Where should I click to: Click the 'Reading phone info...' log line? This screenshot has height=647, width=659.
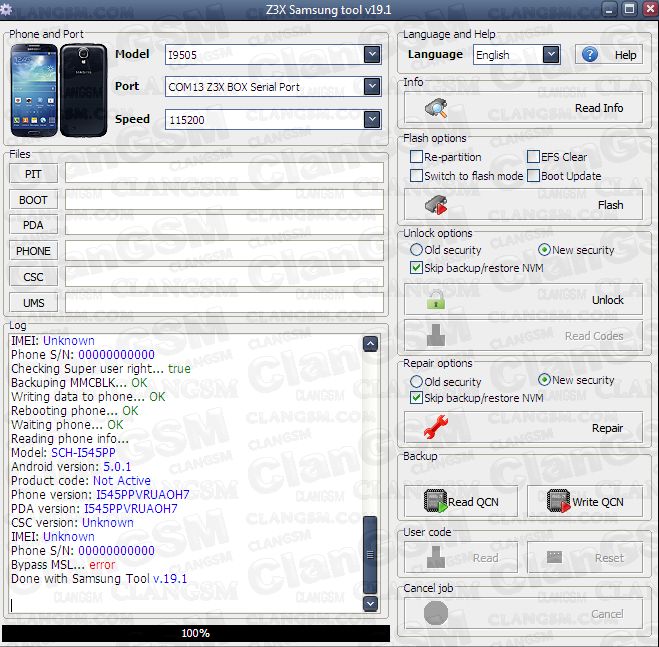(x=70, y=438)
